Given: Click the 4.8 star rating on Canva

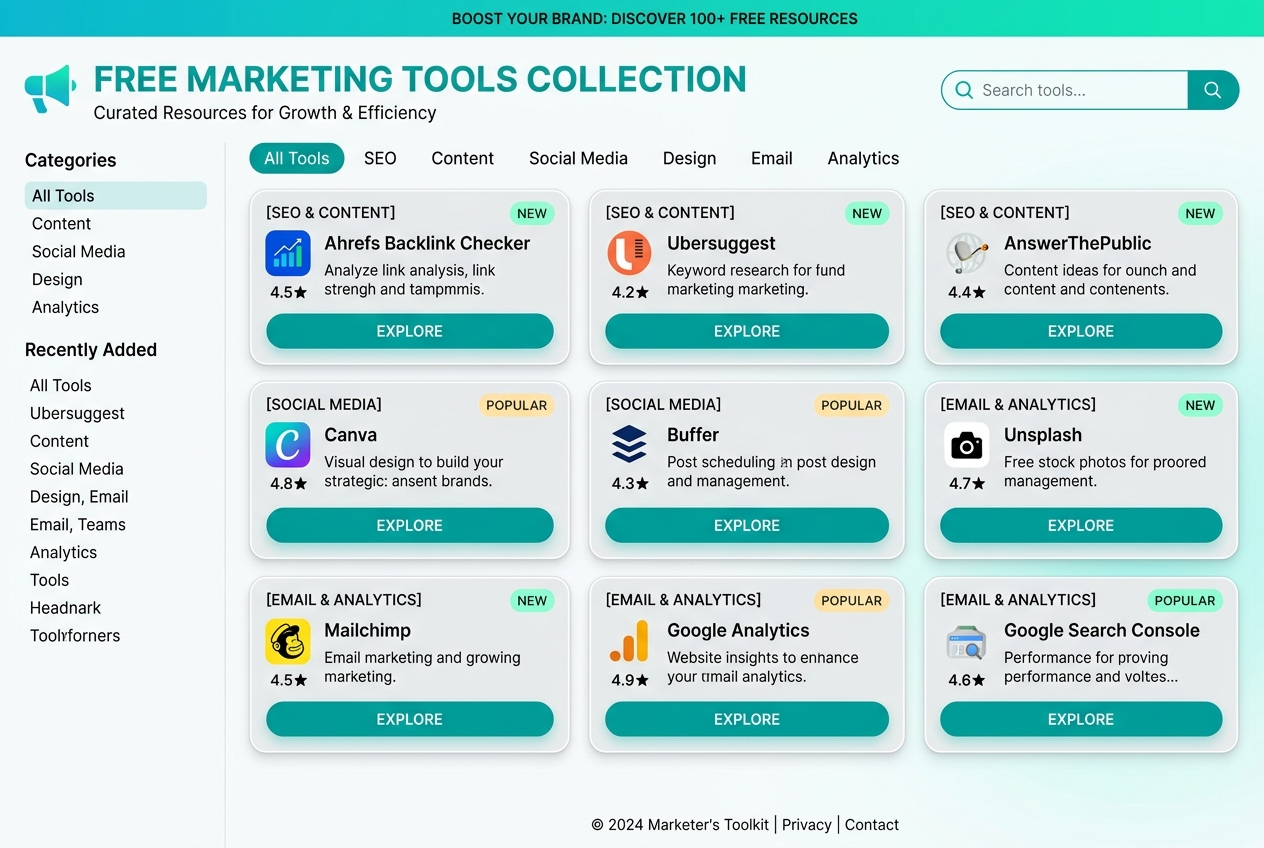Looking at the screenshot, I should coord(288,484).
